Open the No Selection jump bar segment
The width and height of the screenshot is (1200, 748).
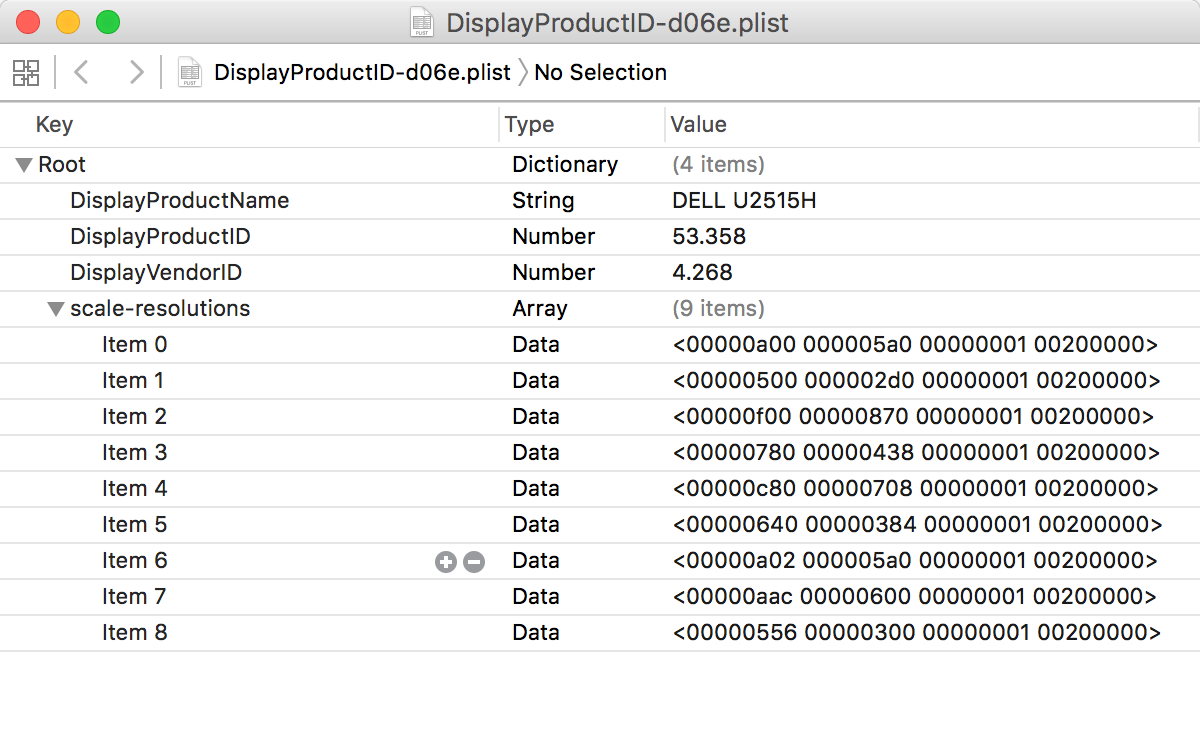point(600,72)
